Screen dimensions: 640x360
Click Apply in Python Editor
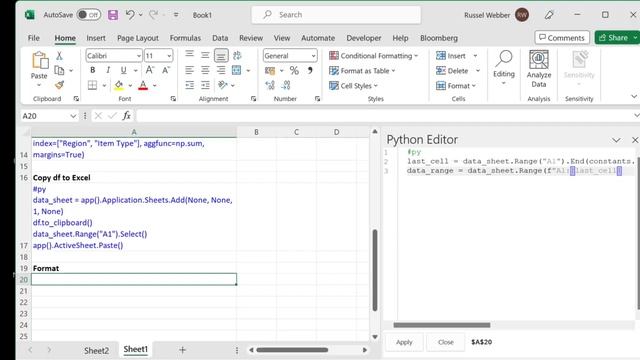pyautogui.click(x=404, y=342)
